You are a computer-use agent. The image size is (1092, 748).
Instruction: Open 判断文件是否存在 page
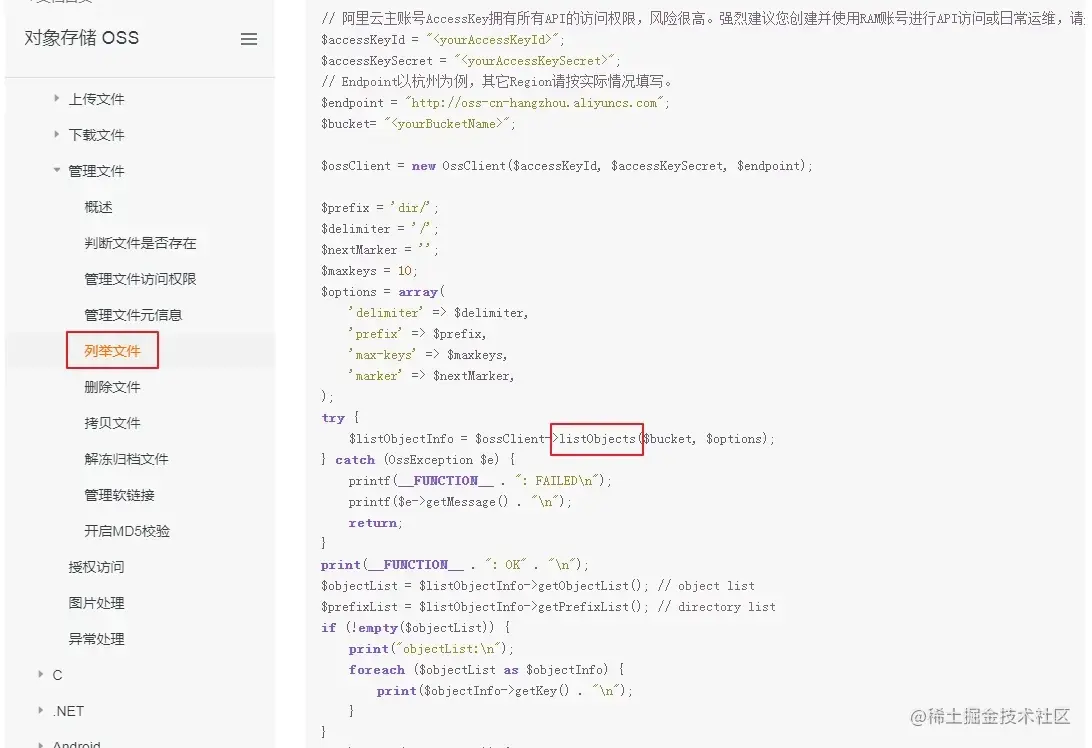(140, 243)
